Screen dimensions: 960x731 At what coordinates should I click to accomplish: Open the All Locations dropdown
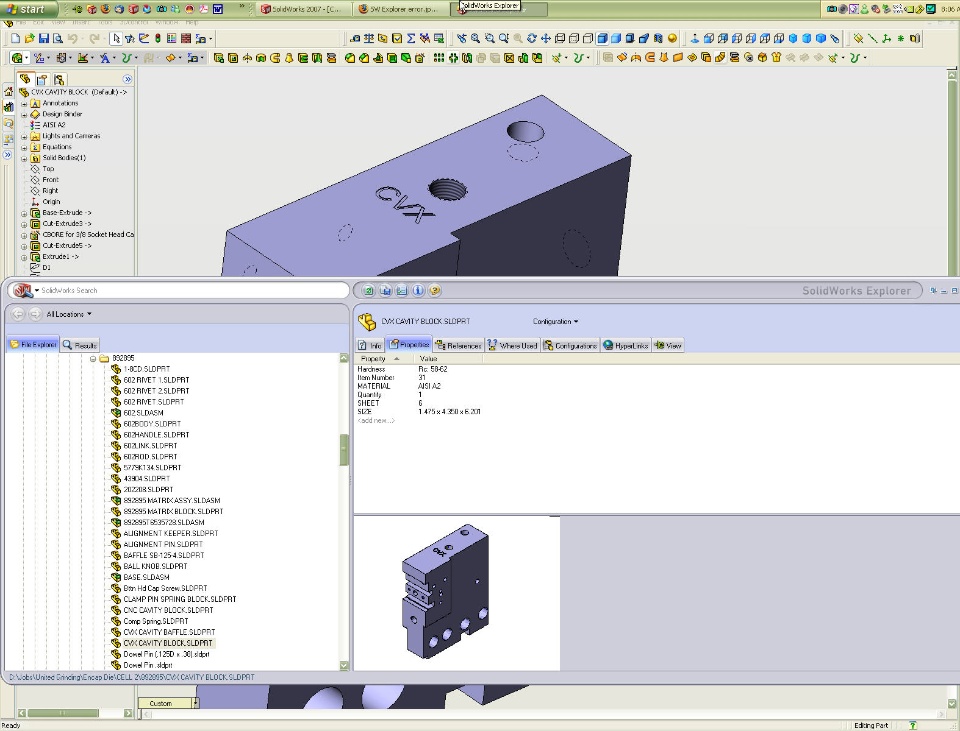[69, 314]
